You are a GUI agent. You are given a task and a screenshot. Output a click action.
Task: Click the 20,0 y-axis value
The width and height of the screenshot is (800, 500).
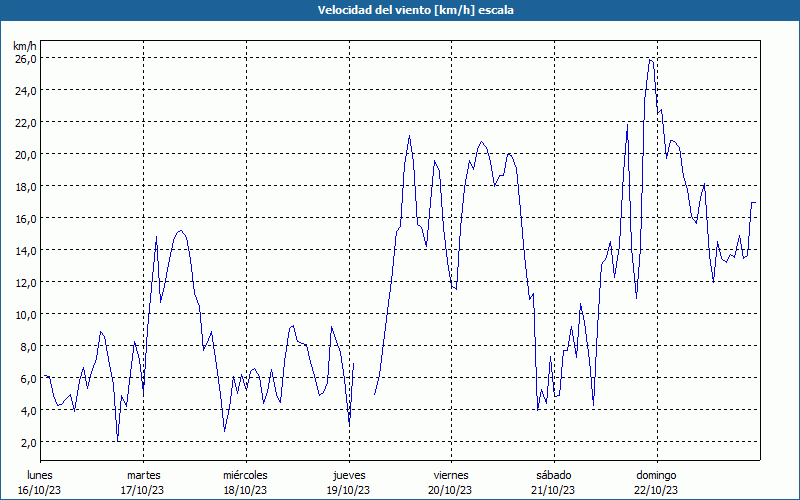[x=26, y=154]
